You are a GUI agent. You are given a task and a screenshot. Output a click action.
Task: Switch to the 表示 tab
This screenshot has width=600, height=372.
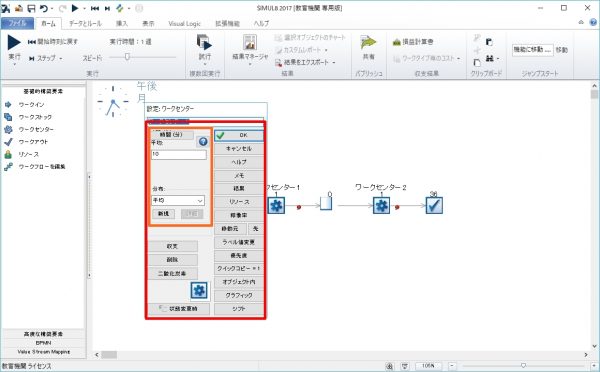click(148, 23)
